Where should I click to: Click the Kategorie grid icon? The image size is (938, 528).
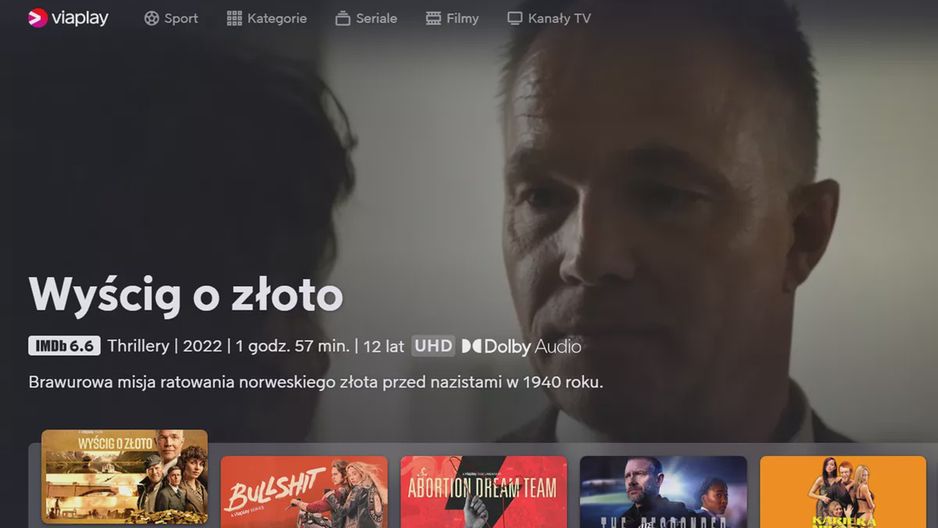(x=234, y=19)
